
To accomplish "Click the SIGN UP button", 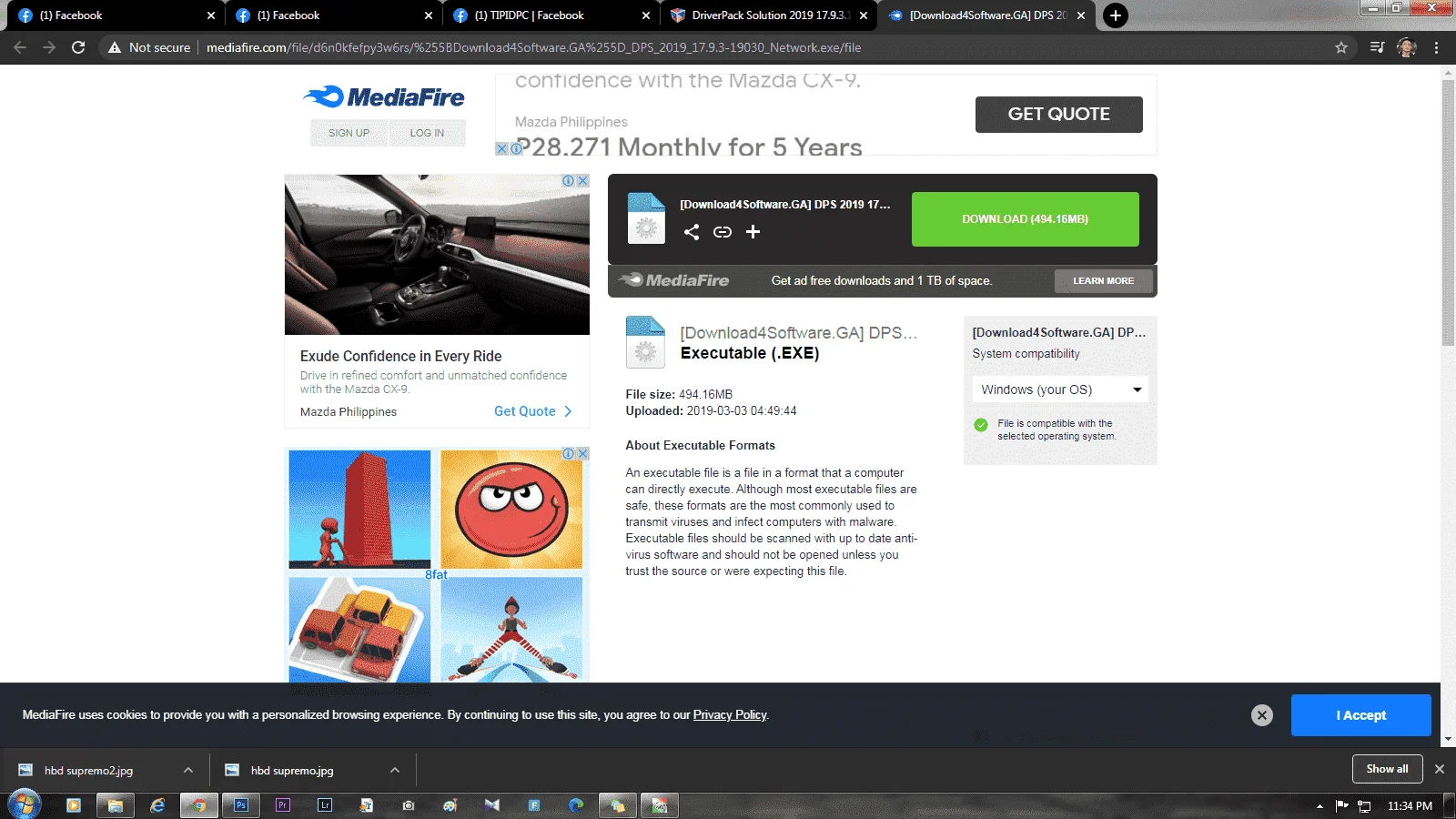I will coord(349,133).
